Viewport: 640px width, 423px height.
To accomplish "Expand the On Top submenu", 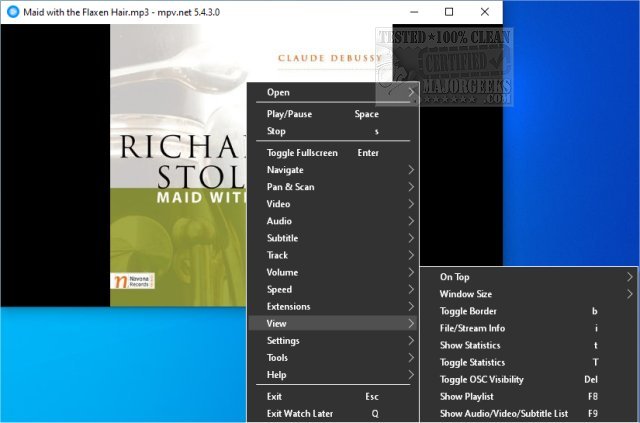I will tap(529, 277).
